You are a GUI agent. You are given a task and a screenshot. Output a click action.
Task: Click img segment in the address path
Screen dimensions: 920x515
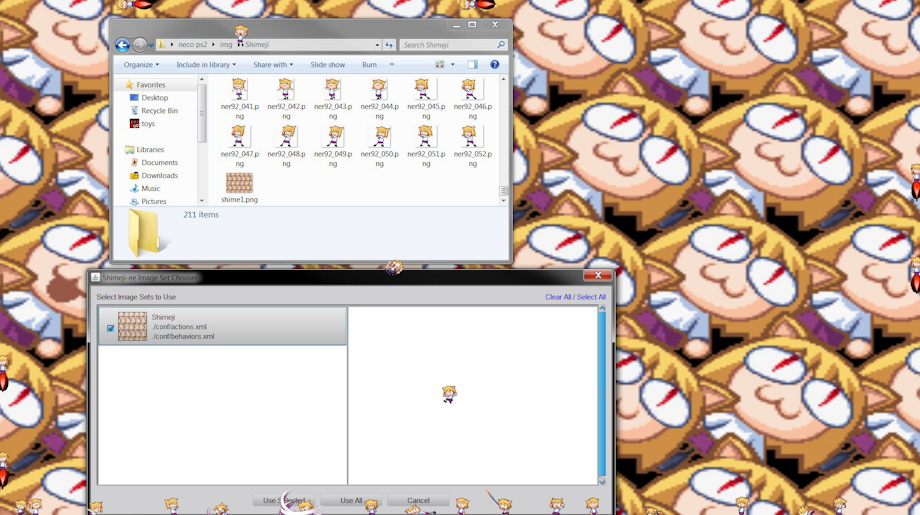pos(226,45)
